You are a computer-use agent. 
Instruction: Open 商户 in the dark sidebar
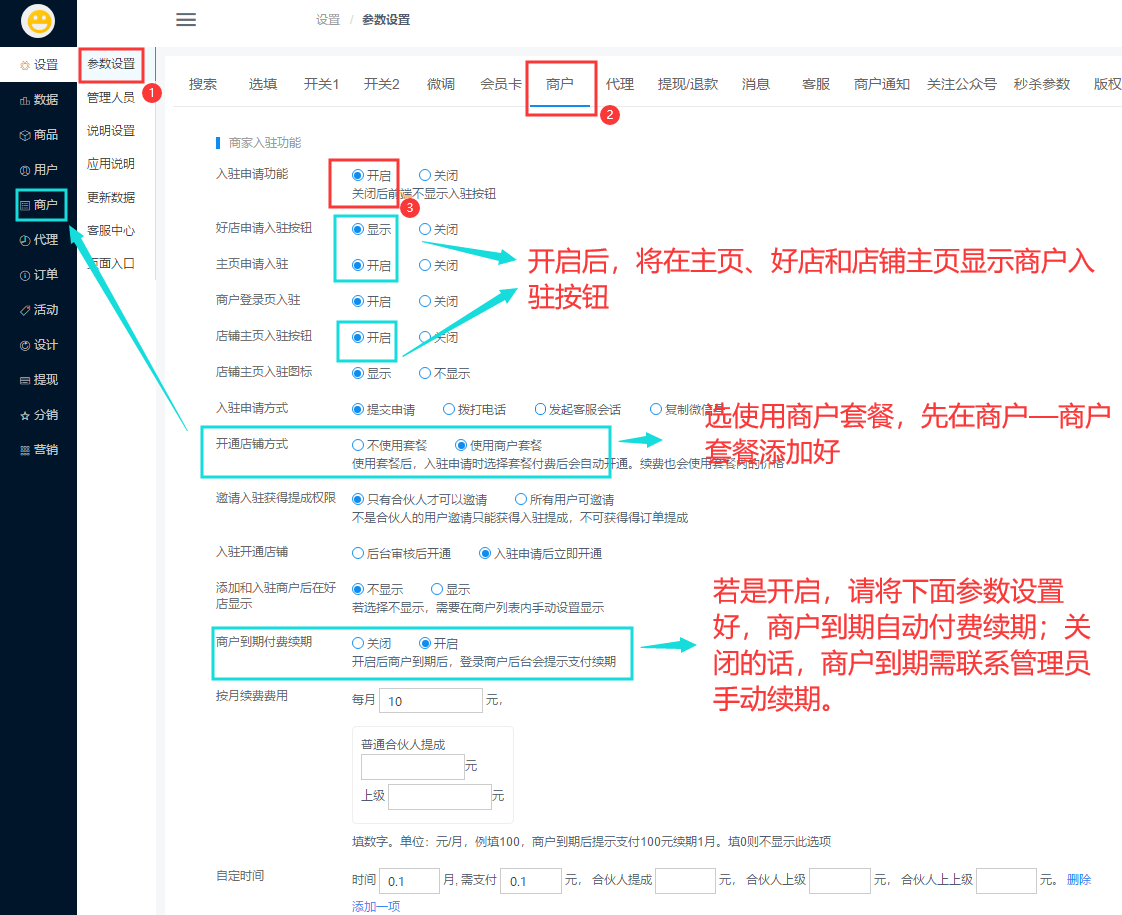[39, 205]
